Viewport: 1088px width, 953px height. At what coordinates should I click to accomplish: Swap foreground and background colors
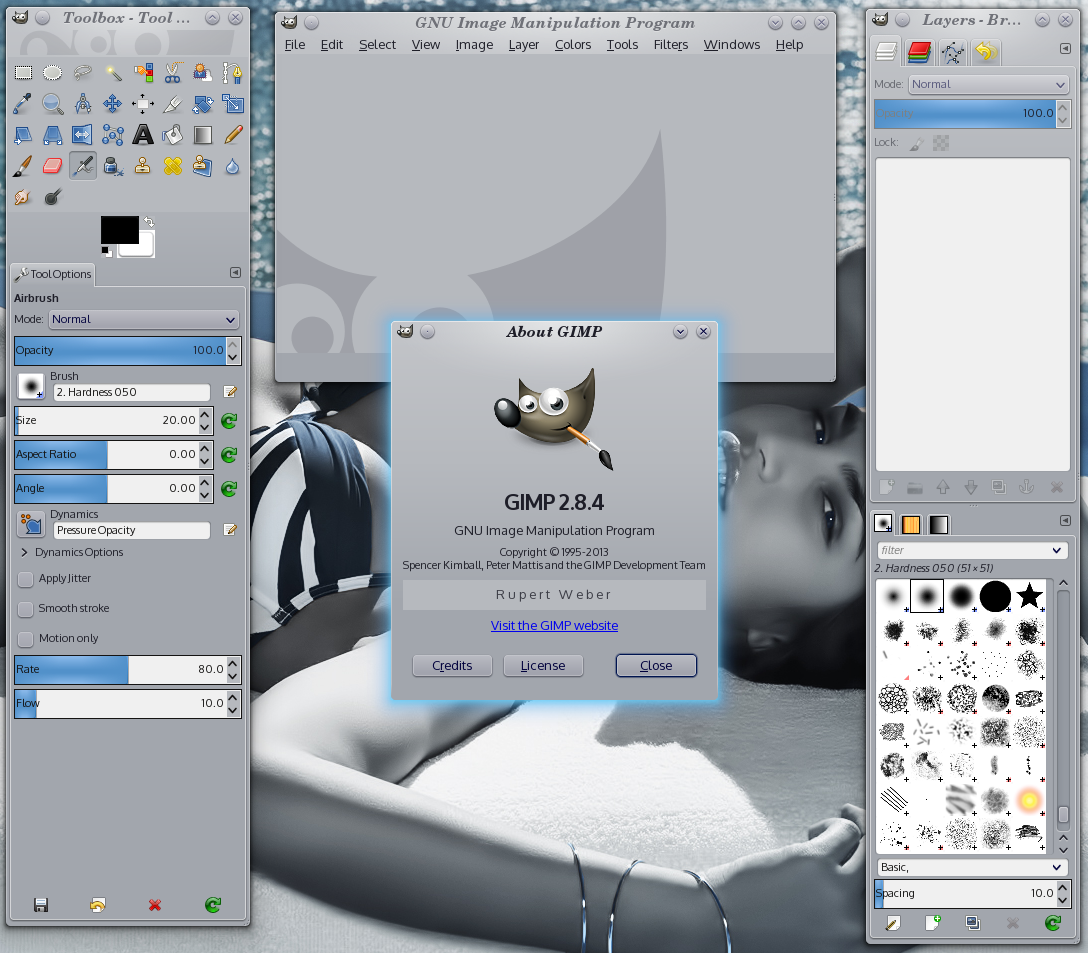[149, 221]
